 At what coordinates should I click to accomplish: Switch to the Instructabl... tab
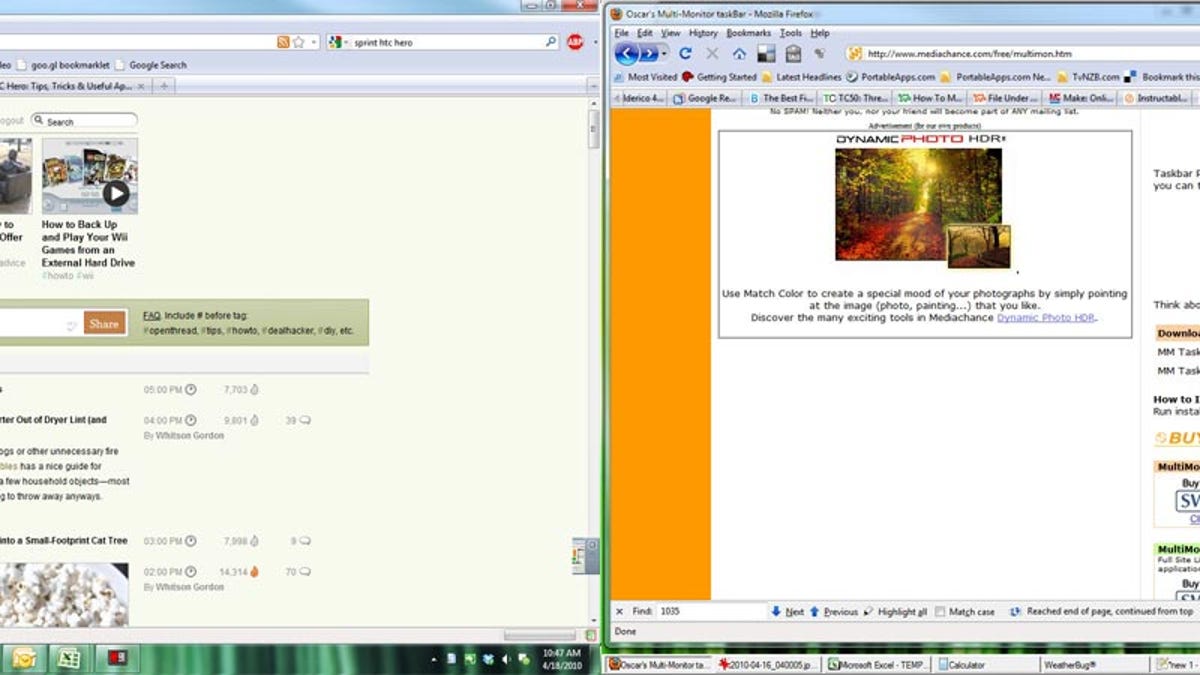tap(1154, 98)
